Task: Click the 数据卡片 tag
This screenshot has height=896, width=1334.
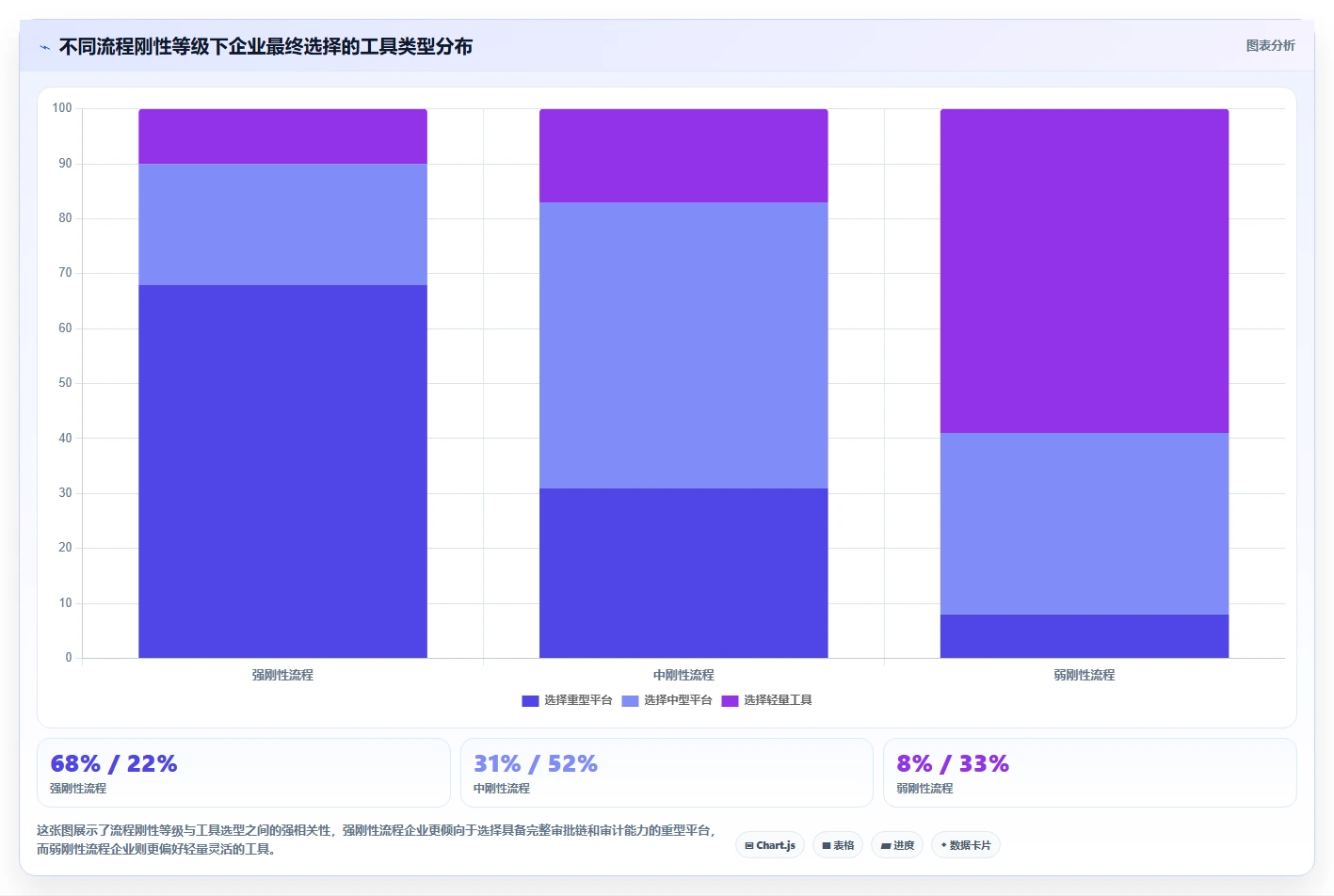Action: click(x=966, y=845)
